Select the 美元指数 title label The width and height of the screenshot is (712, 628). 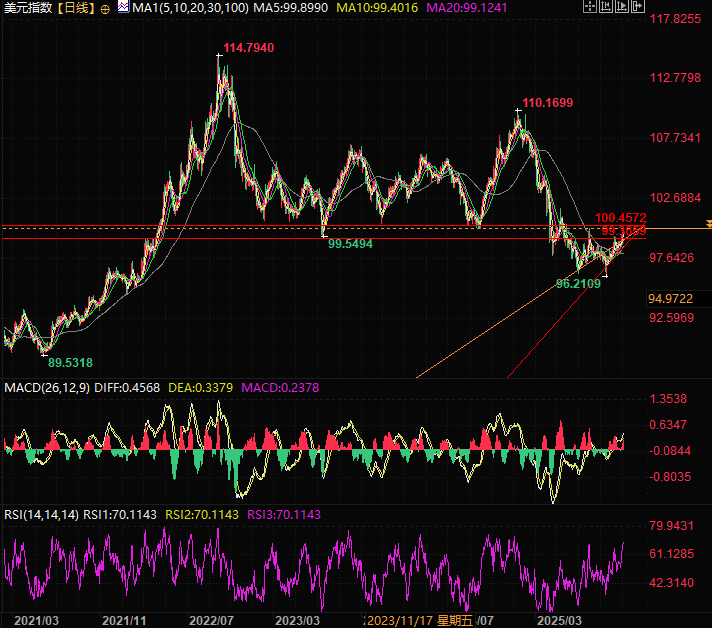[x=28, y=8]
